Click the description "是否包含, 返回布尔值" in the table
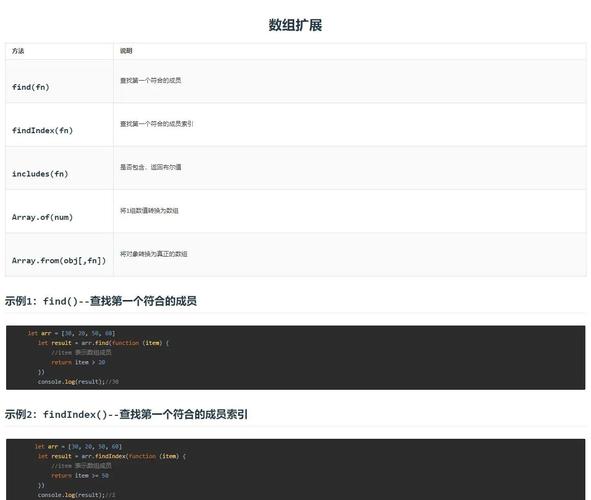 [x=150, y=167]
